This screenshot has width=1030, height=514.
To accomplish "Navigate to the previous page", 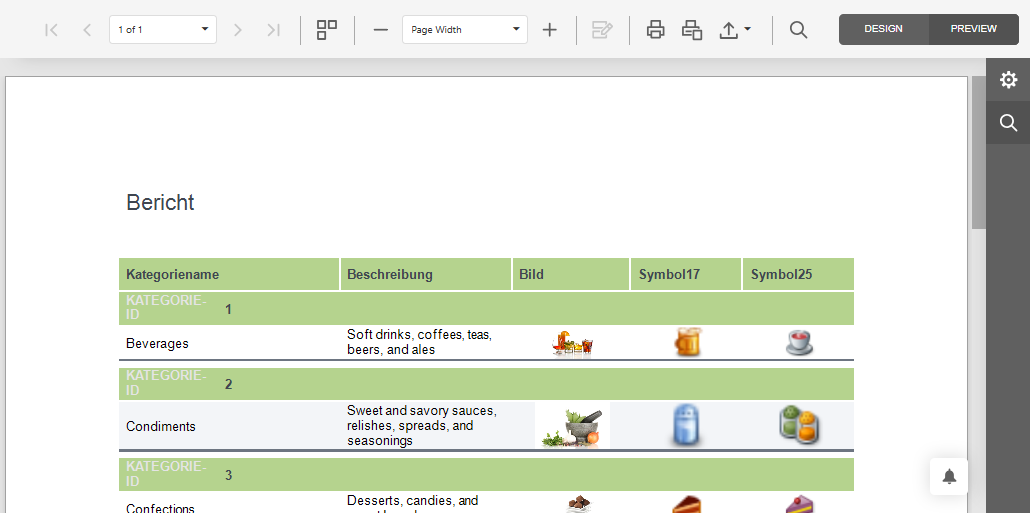I will coord(87,30).
